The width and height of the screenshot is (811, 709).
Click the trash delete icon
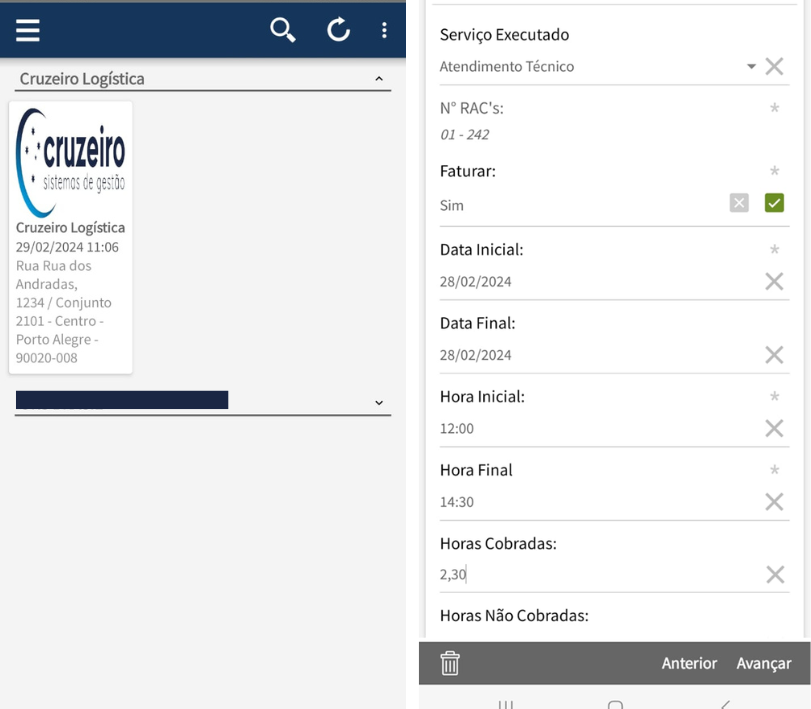pos(451,663)
